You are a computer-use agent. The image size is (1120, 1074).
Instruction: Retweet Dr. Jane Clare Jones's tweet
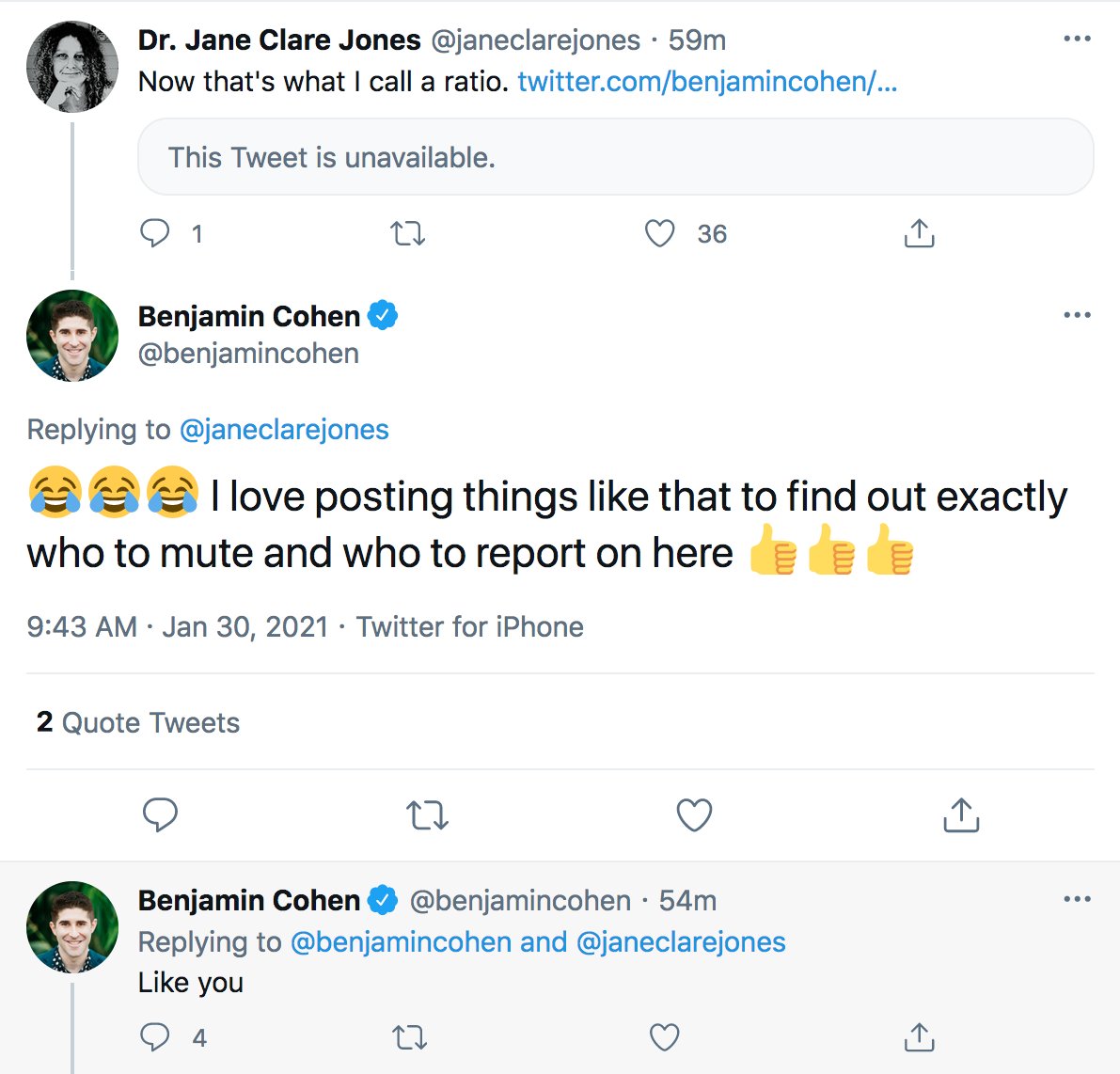coord(408,233)
